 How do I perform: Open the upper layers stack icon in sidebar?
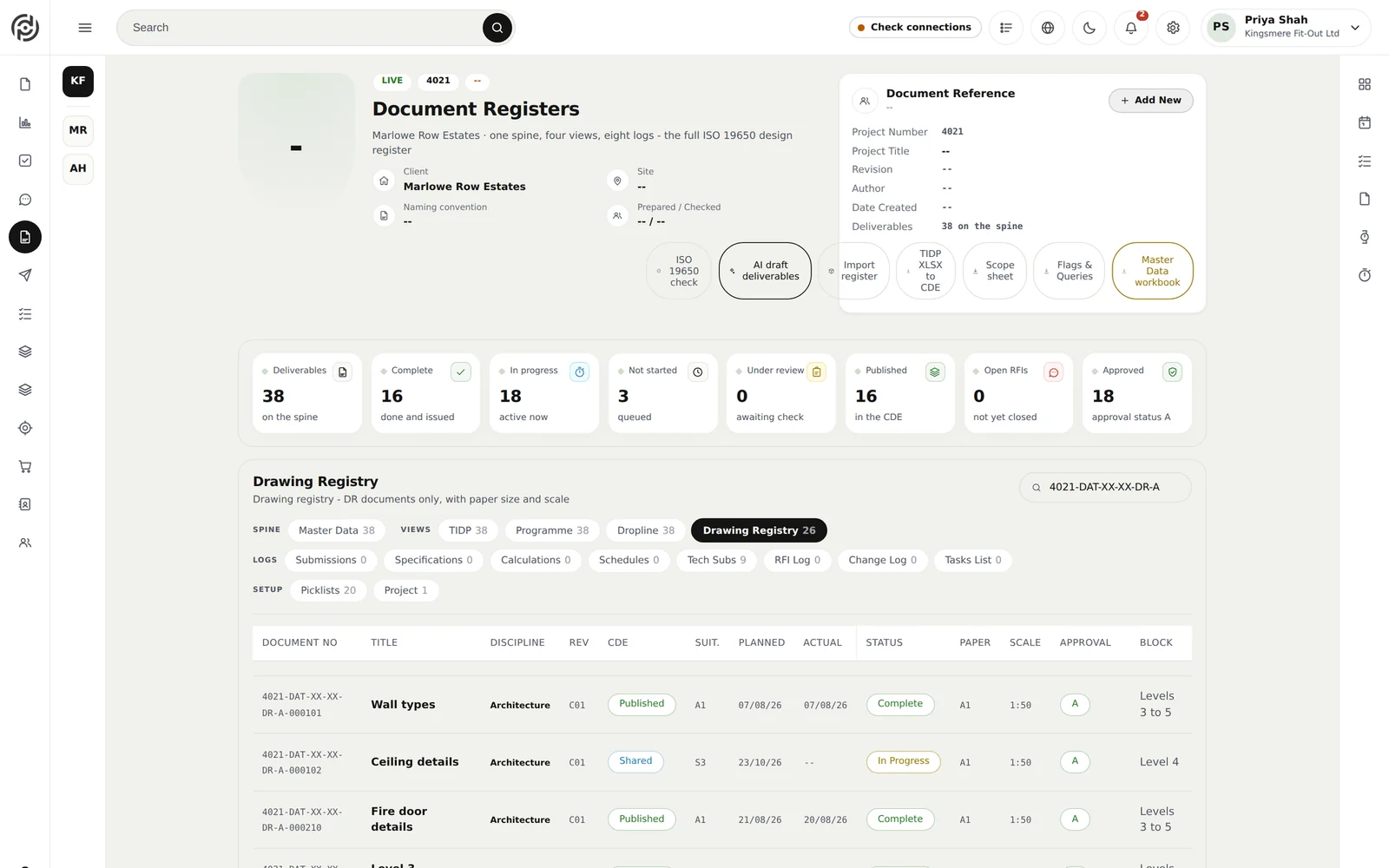pos(25,352)
